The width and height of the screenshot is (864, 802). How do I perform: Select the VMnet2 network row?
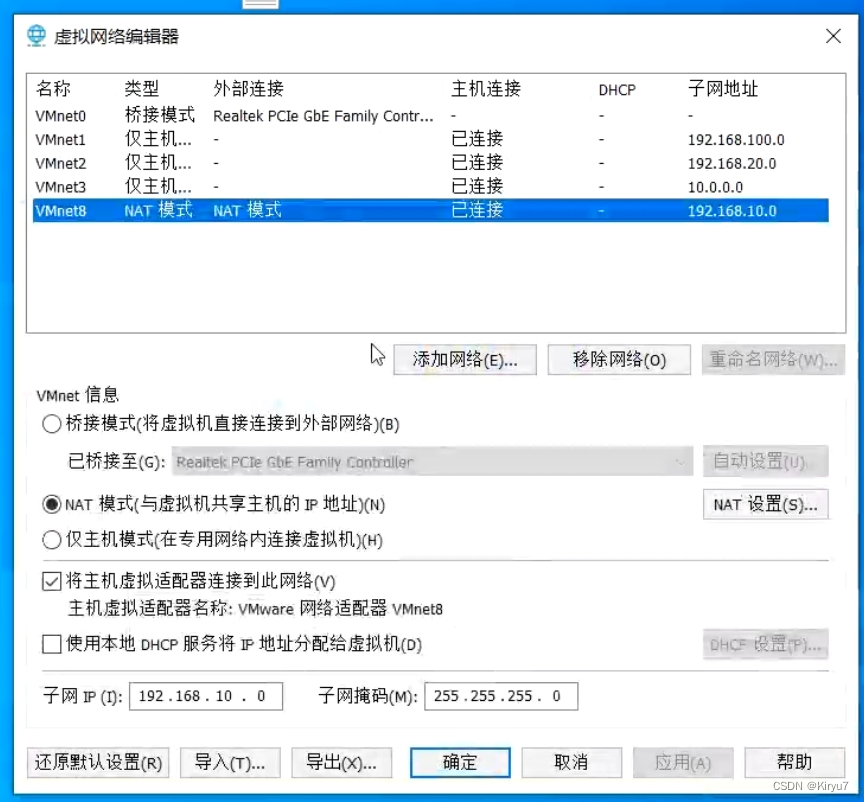pyautogui.click(x=430, y=163)
